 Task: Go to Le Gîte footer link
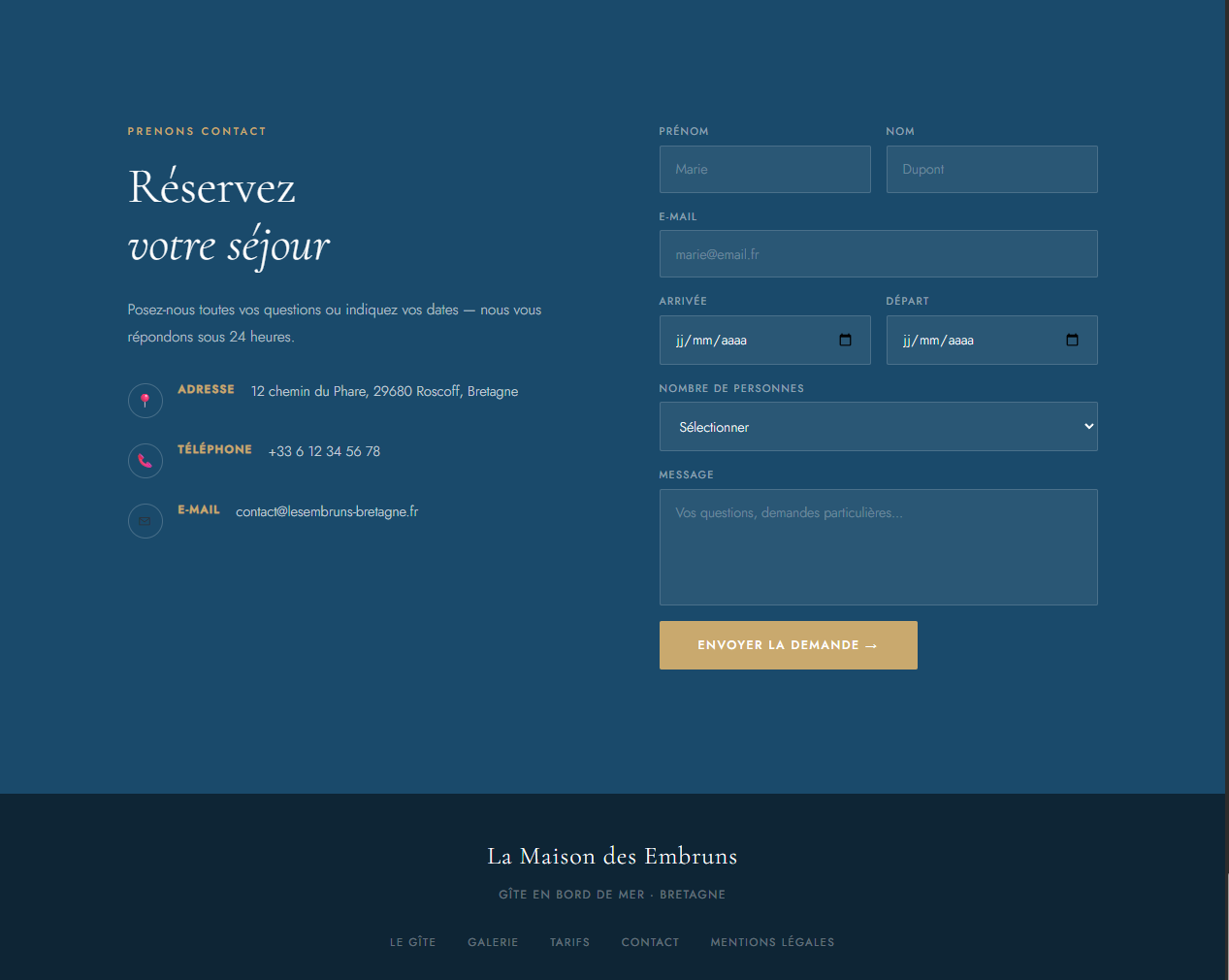[412, 942]
